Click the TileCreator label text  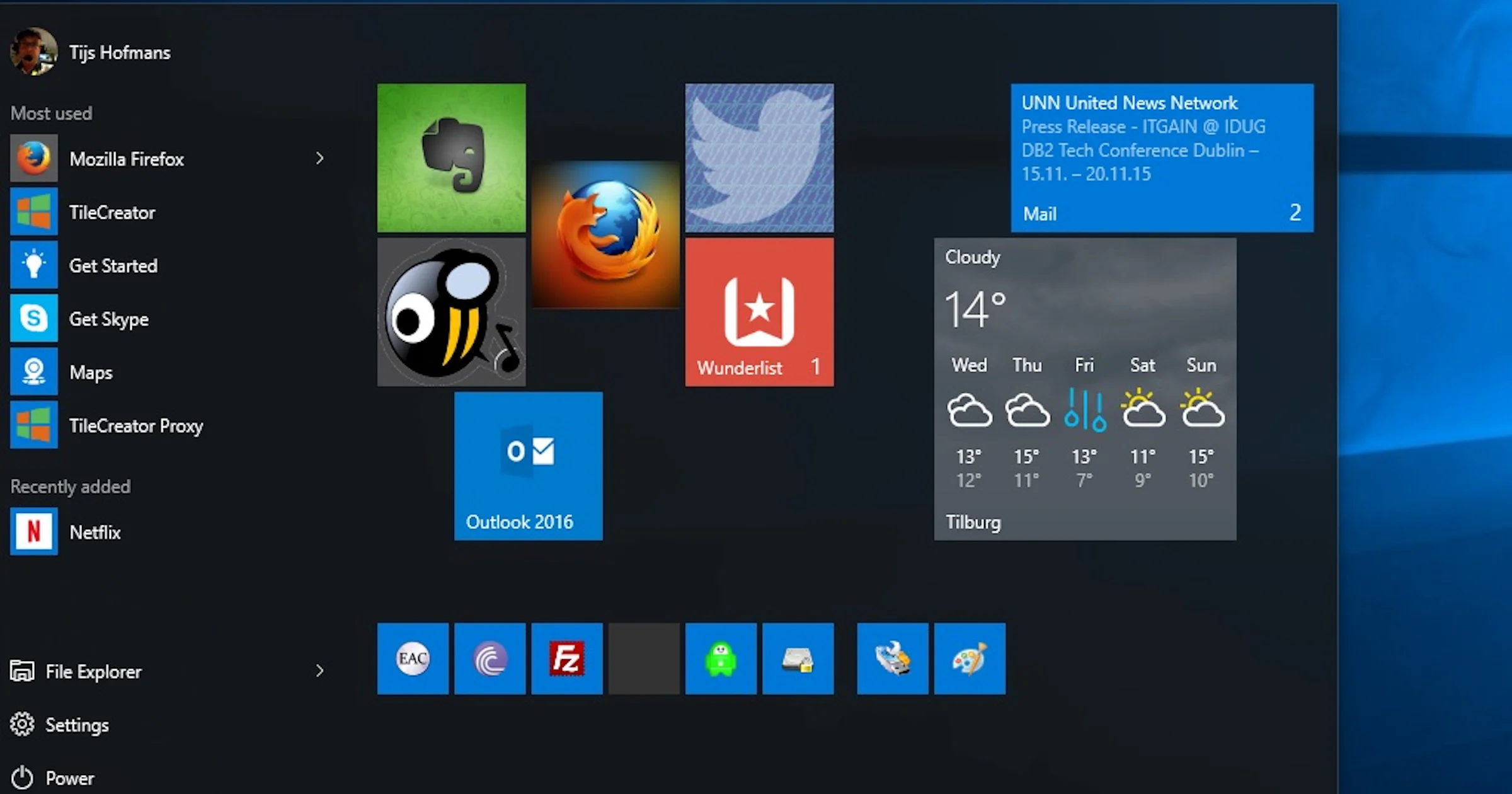click(112, 212)
